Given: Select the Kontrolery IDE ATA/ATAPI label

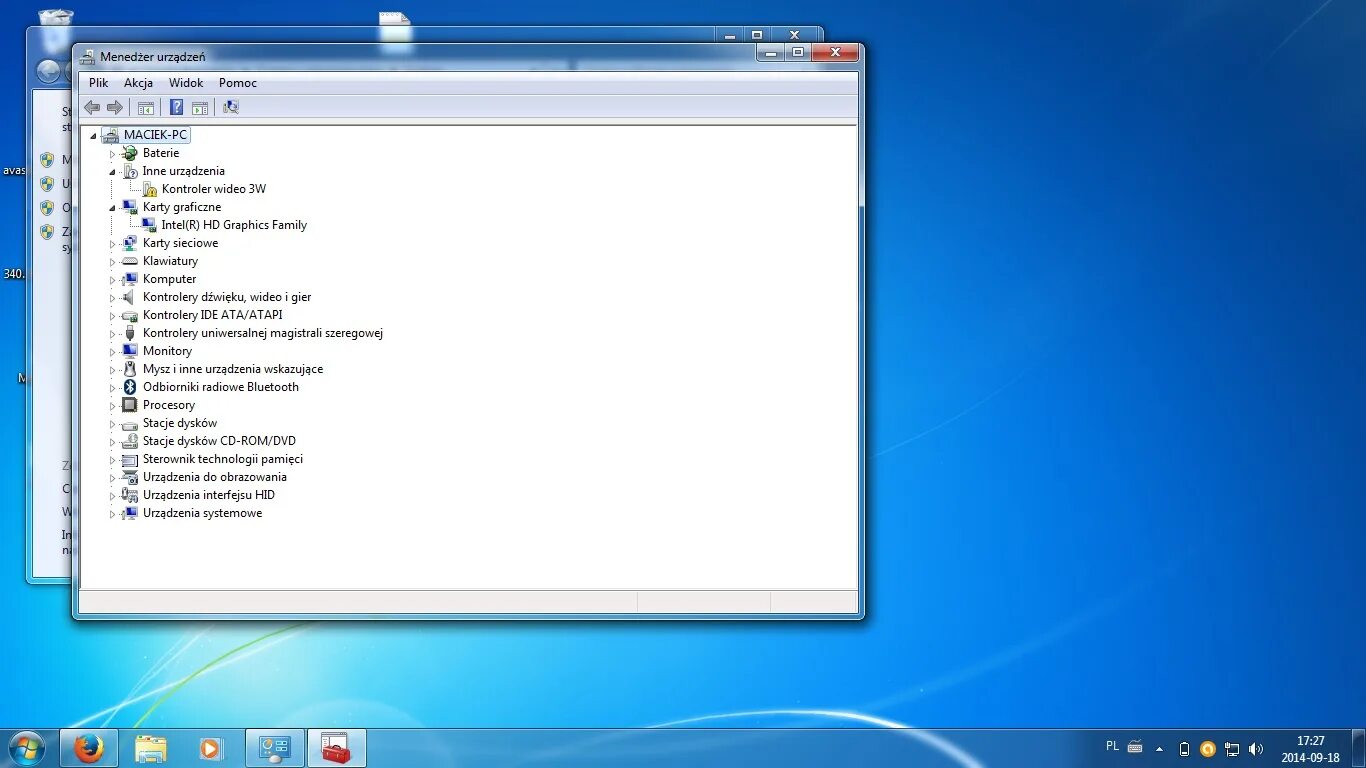Looking at the screenshot, I should pos(212,315).
